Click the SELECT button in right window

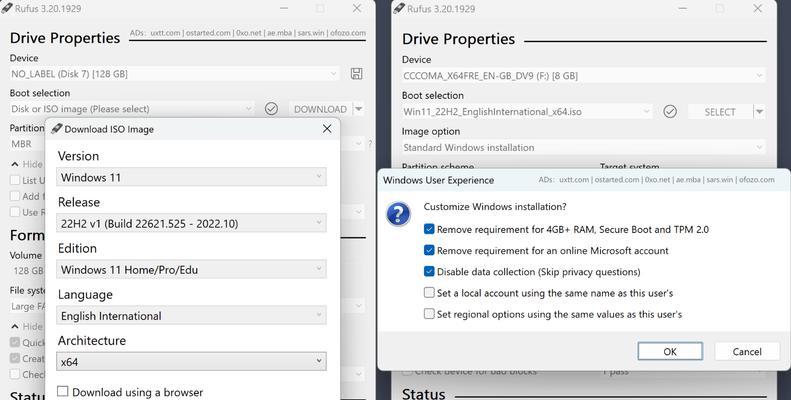tap(720, 112)
